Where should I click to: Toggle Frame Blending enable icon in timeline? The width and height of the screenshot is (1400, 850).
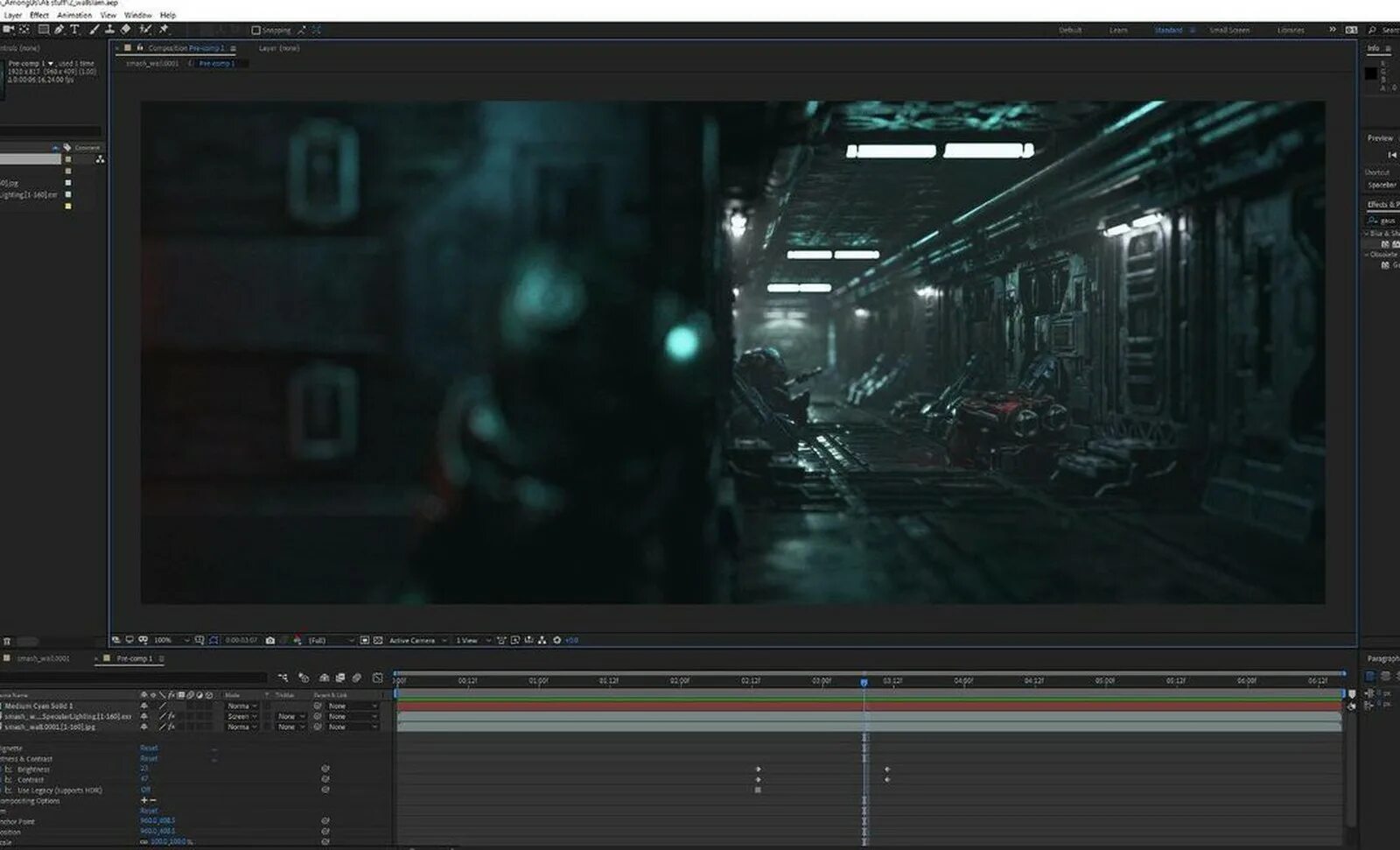coord(340,678)
